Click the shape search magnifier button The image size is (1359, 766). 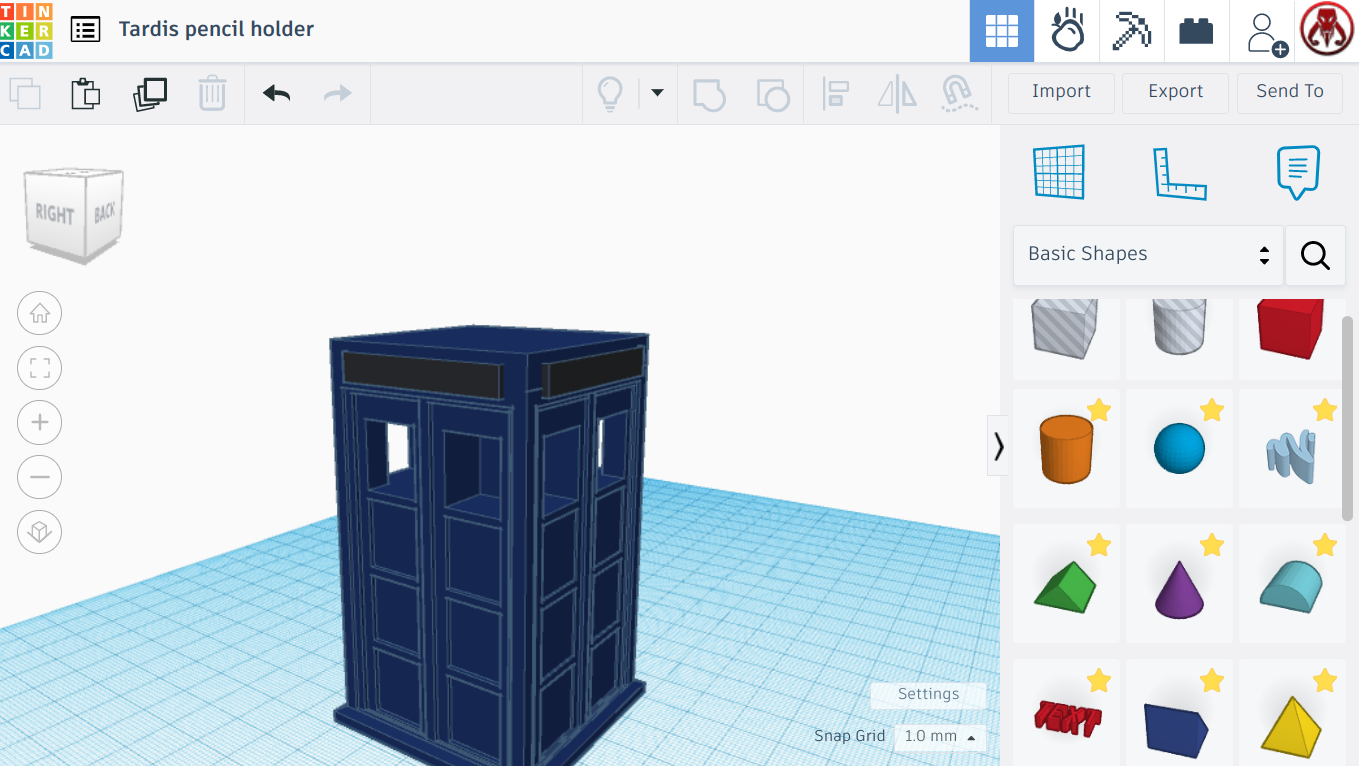1315,256
